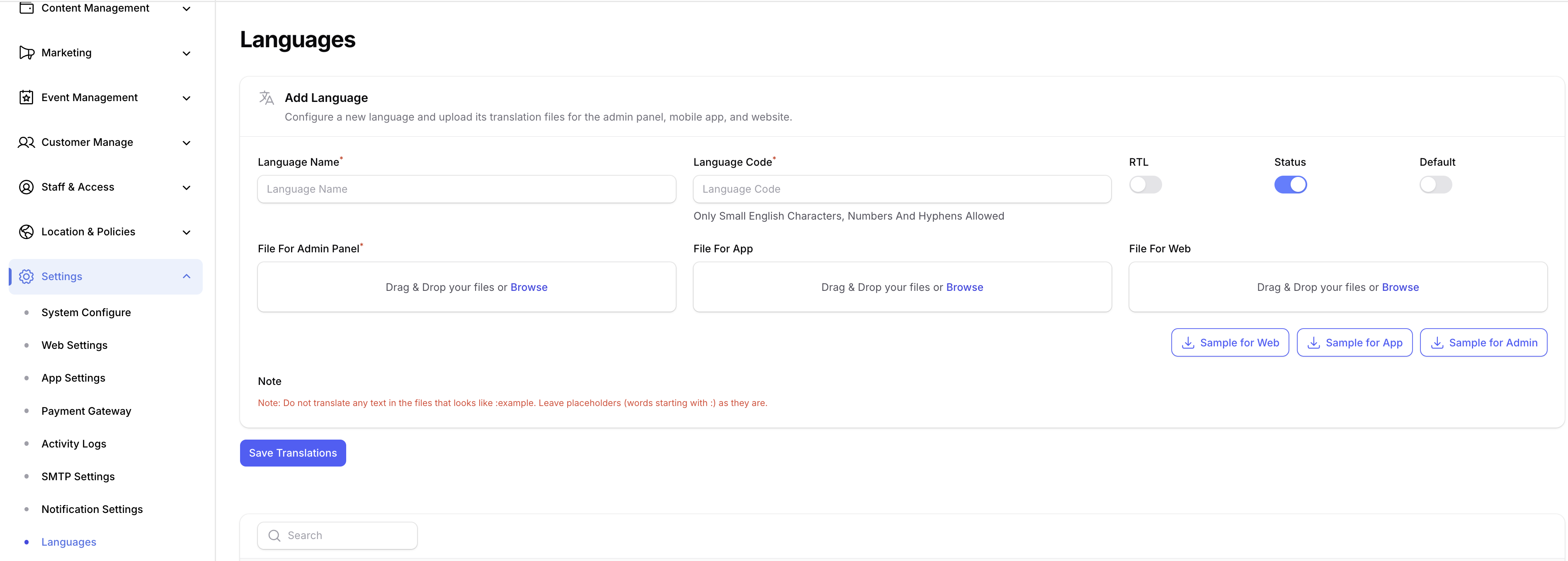Click the File For Web drop zone
Screen dimensions: 1568x561
(x=1338, y=287)
